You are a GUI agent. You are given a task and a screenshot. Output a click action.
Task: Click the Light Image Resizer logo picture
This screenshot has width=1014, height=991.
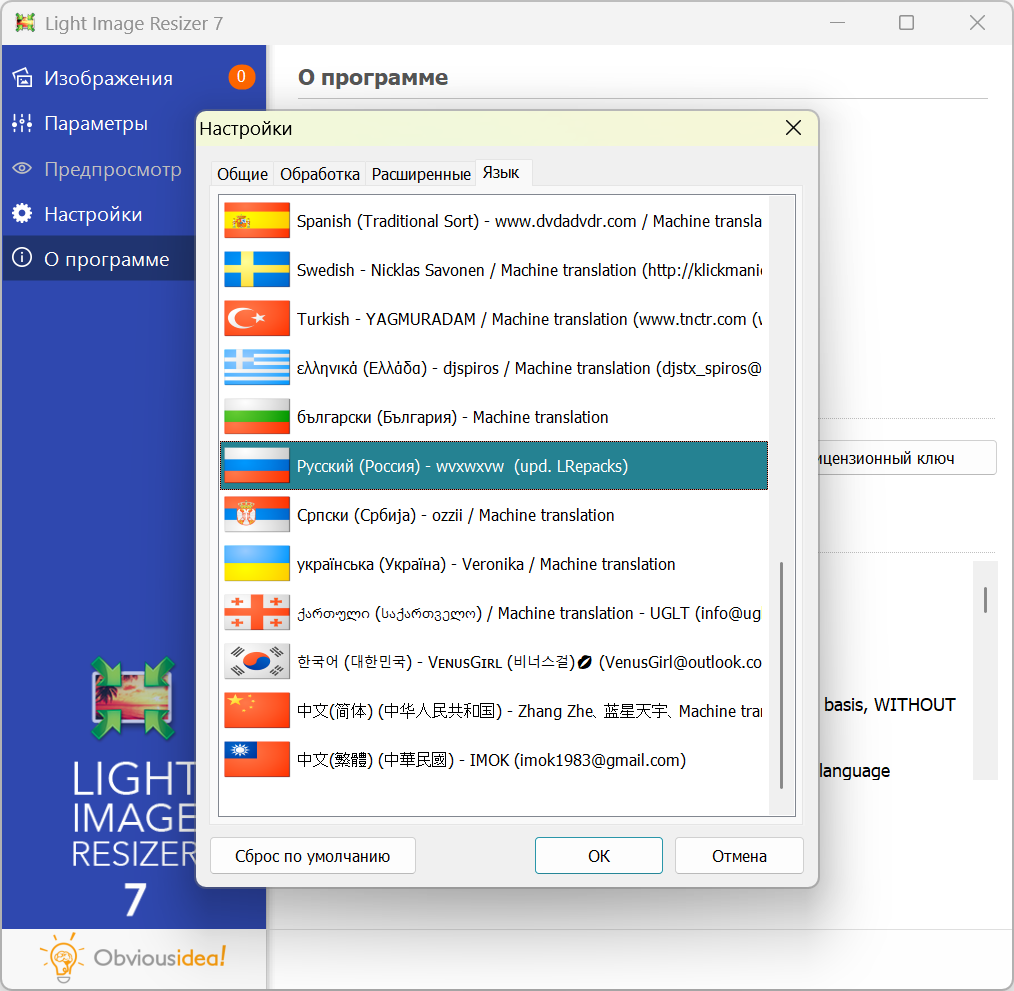(x=133, y=698)
